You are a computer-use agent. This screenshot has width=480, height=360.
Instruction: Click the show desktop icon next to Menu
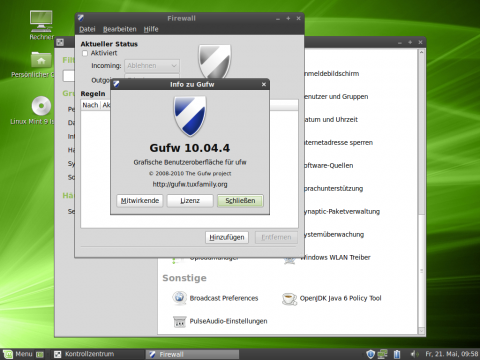(40, 354)
